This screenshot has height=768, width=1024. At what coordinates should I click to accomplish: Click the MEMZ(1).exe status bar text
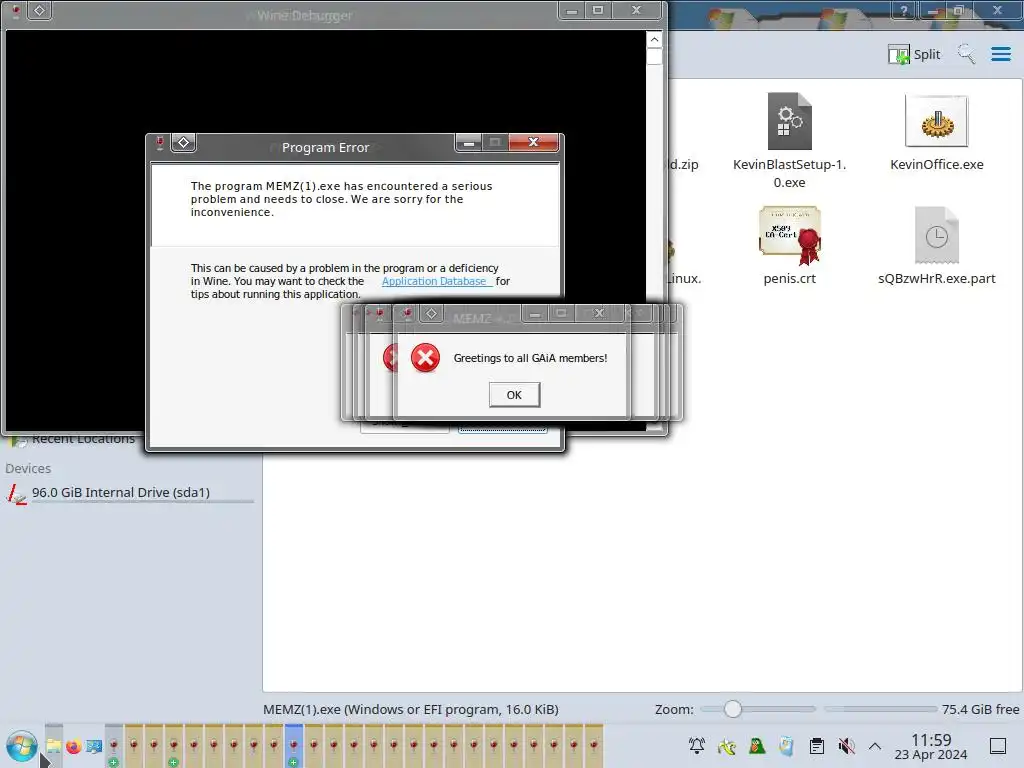tap(411, 709)
